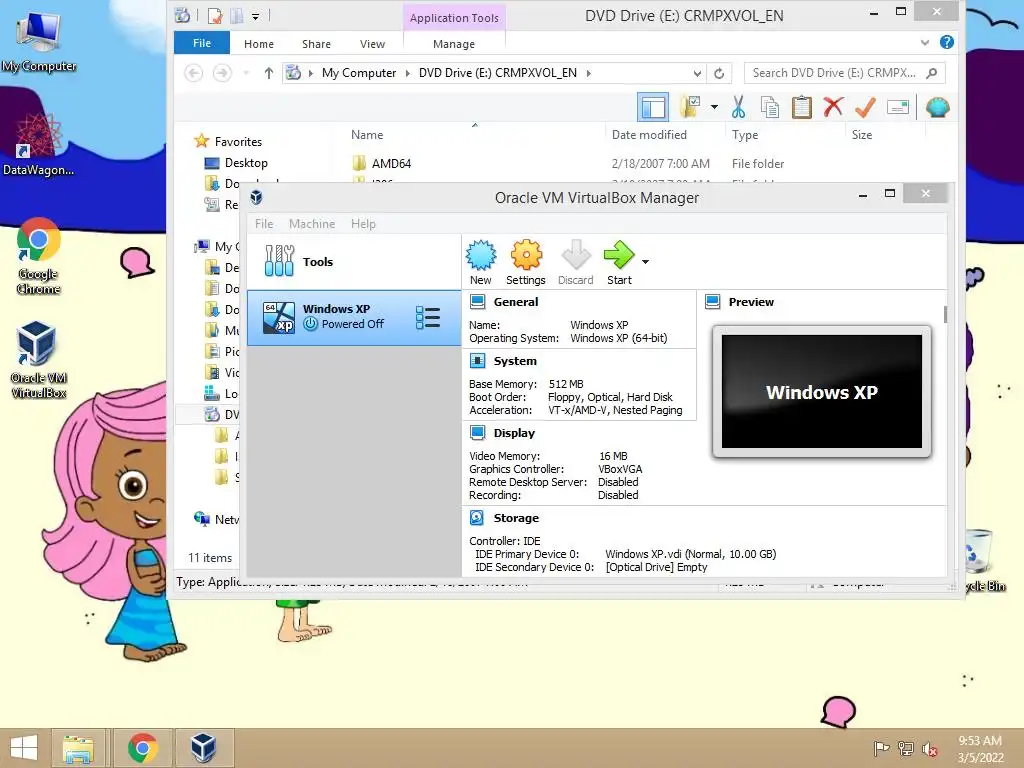Screen dimensions: 1024x768
Task: Click the New virtual machine icon
Action: pyautogui.click(x=481, y=255)
